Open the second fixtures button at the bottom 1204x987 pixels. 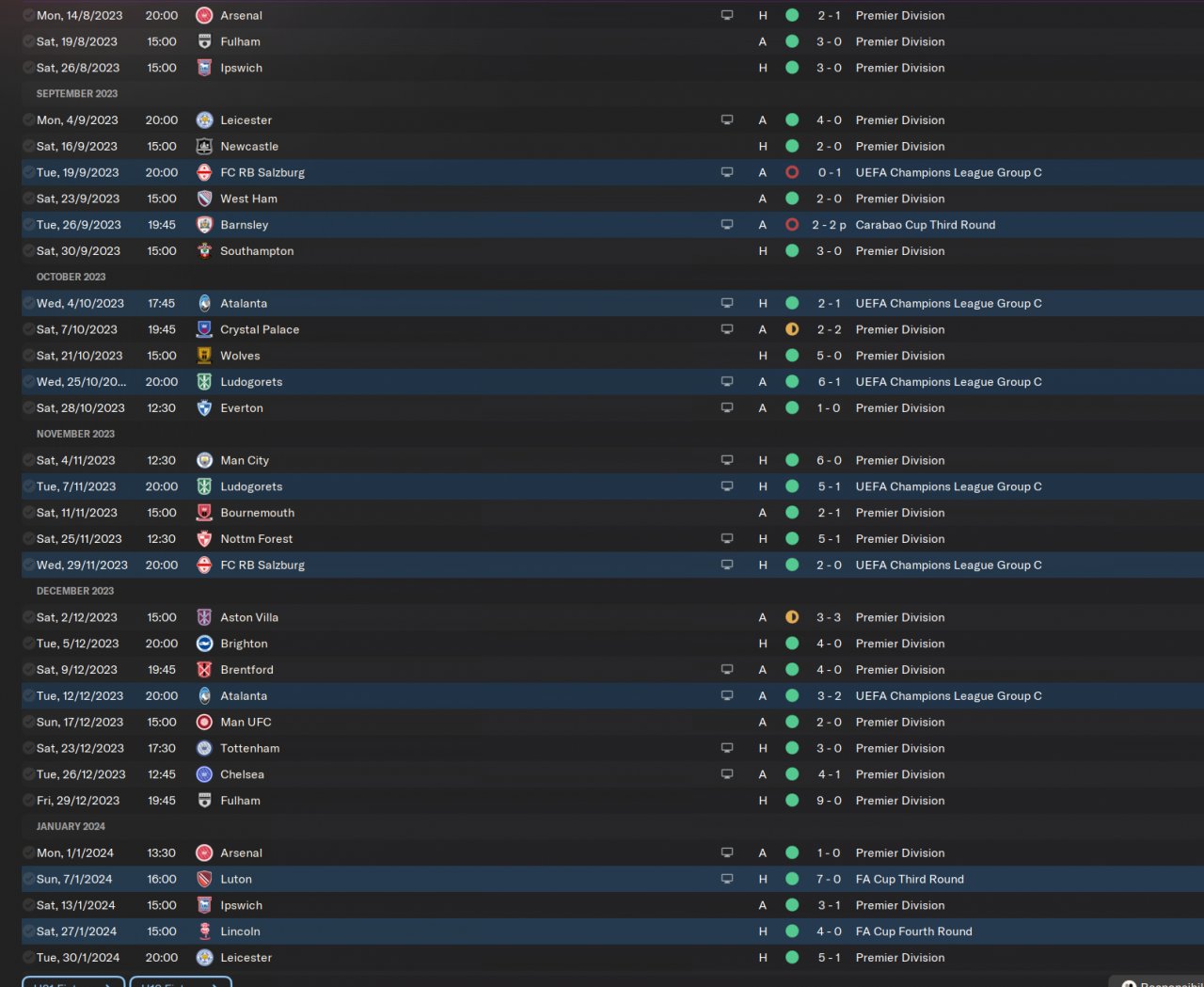(181, 982)
